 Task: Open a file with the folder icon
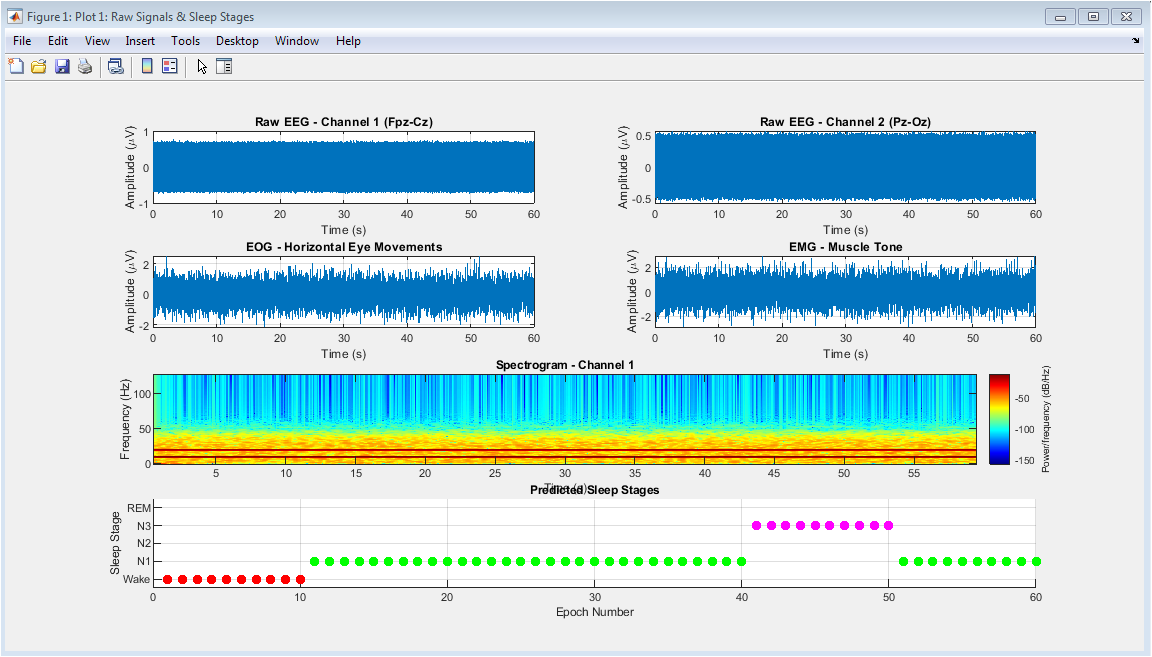39,67
